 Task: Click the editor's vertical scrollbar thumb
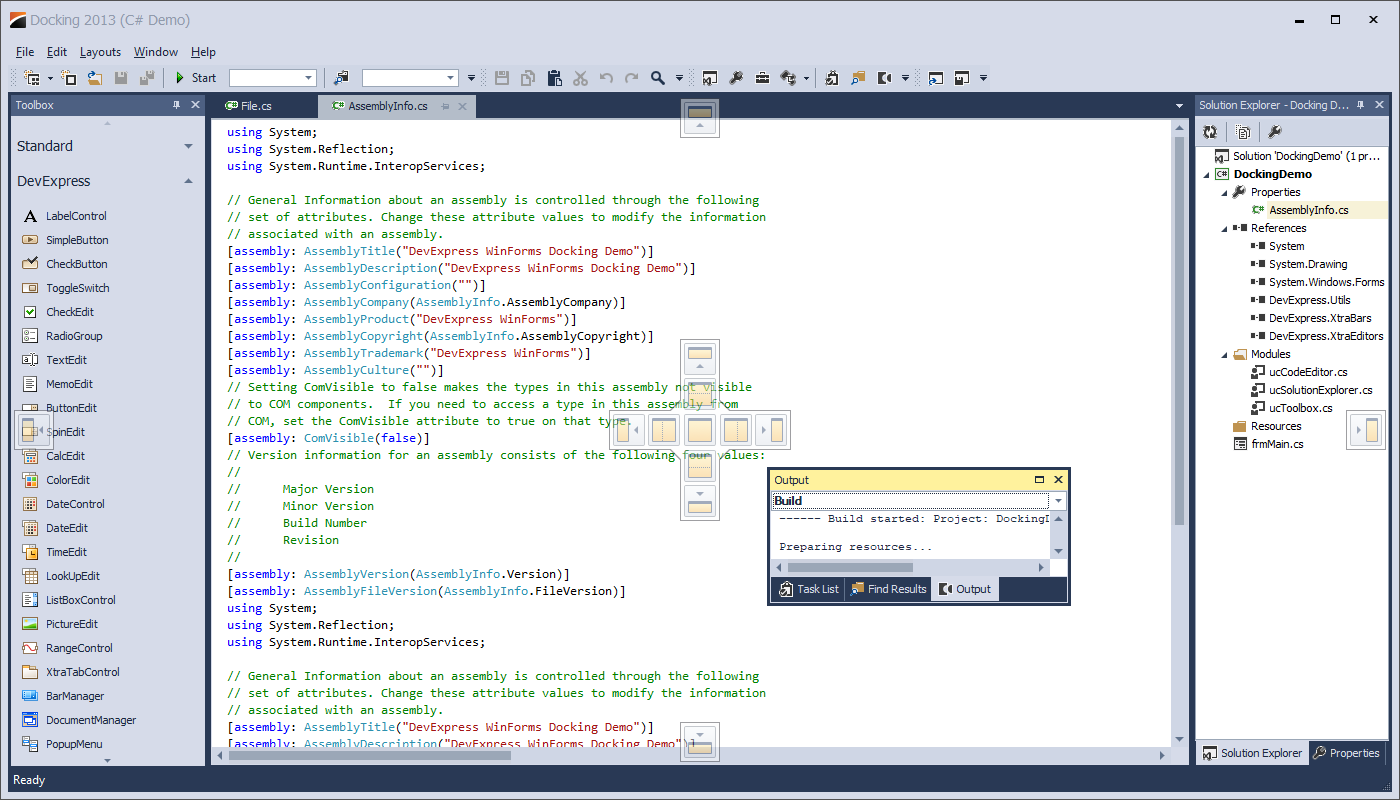pyautogui.click(x=1179, y=330)
